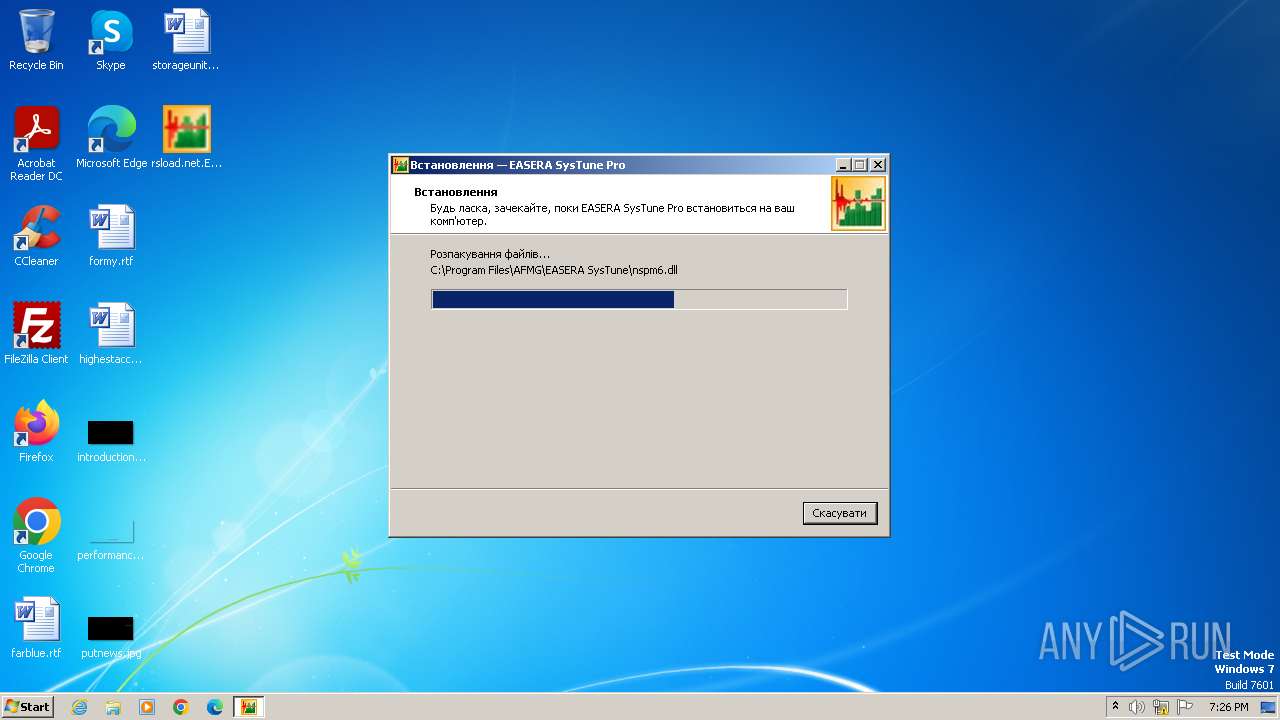This screenshot has width=1280, height=720.
Task: Click the installation progress bar
Action: [639, 299]
